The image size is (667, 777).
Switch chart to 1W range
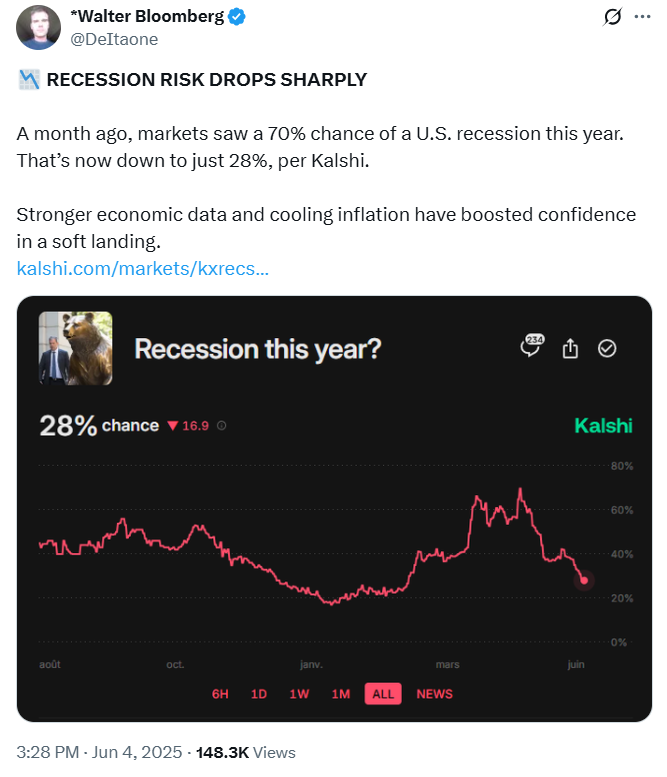coord(299,693)
